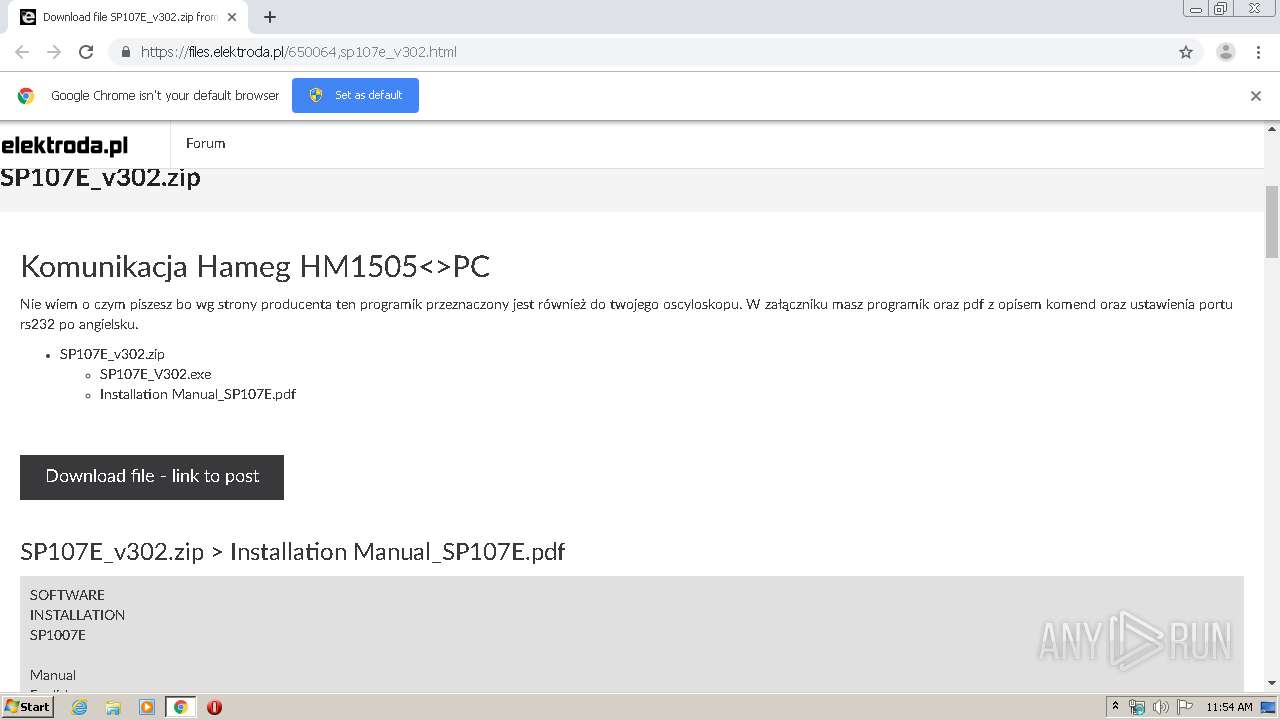This screenshot has width=1280, height=720.
Task: Launch Internet Explorer from taskbar
Action: [x=79, y=707]
